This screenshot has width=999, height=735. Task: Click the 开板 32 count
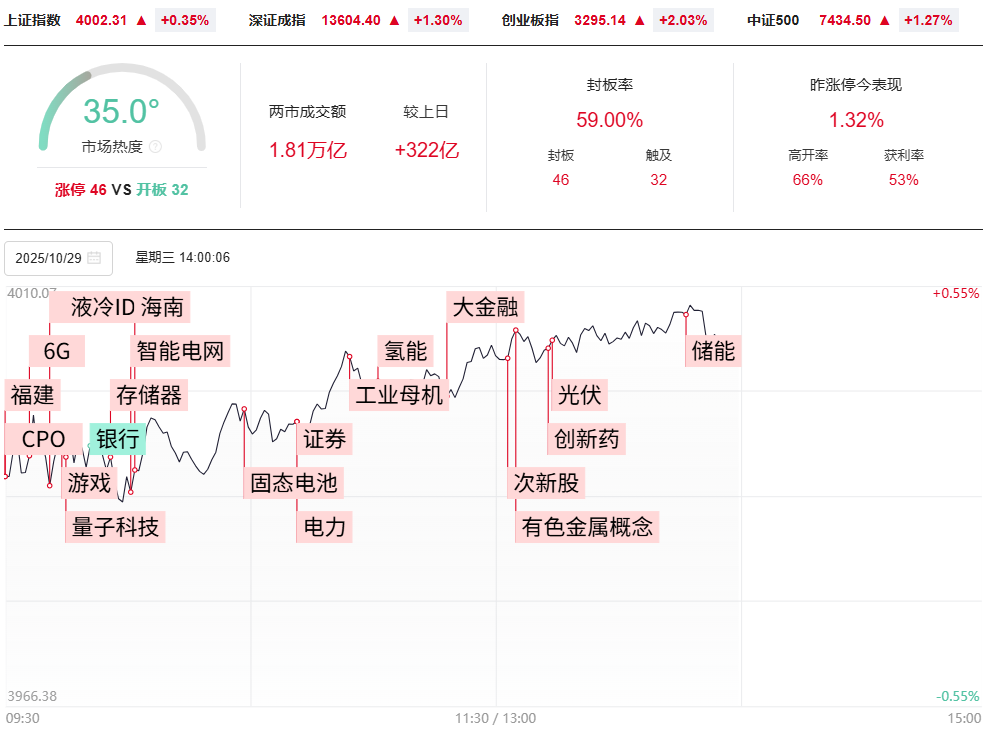162,189
